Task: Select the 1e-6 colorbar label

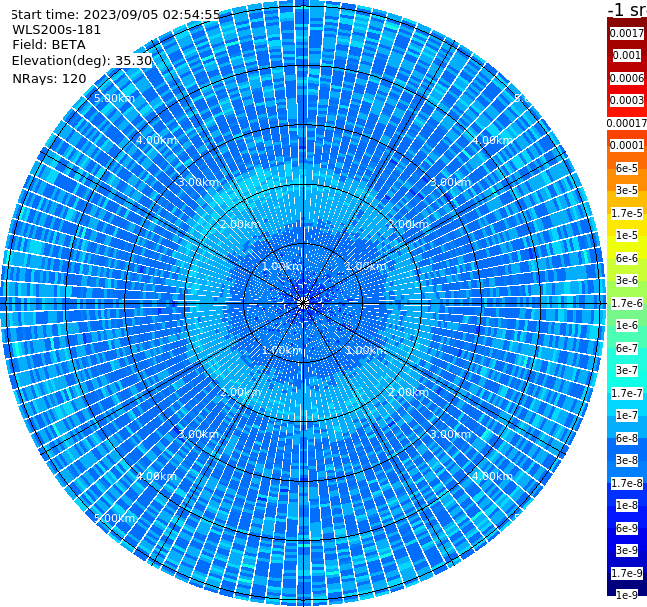Action: tap(627, 325)
